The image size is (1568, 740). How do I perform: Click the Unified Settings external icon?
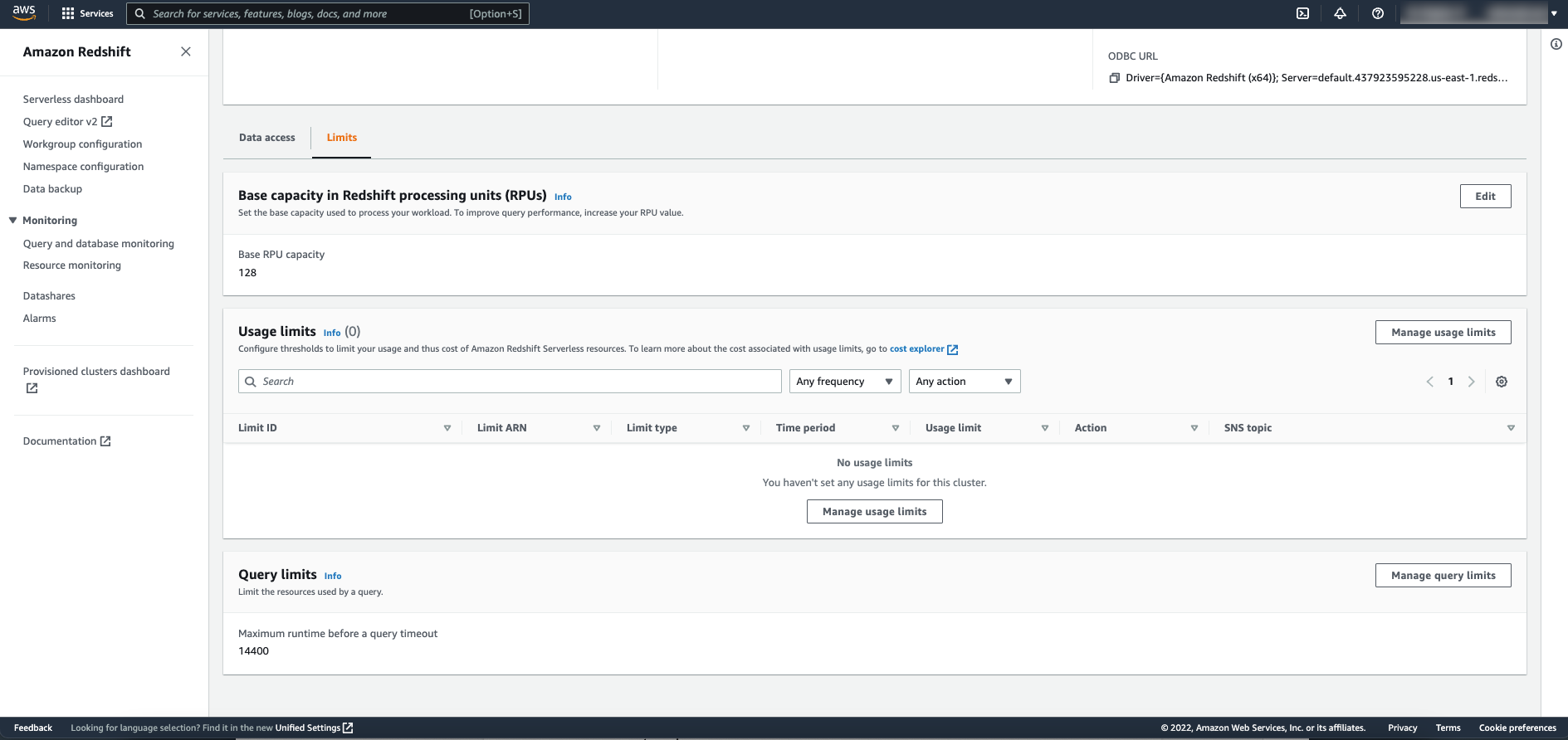coord(348,728)
